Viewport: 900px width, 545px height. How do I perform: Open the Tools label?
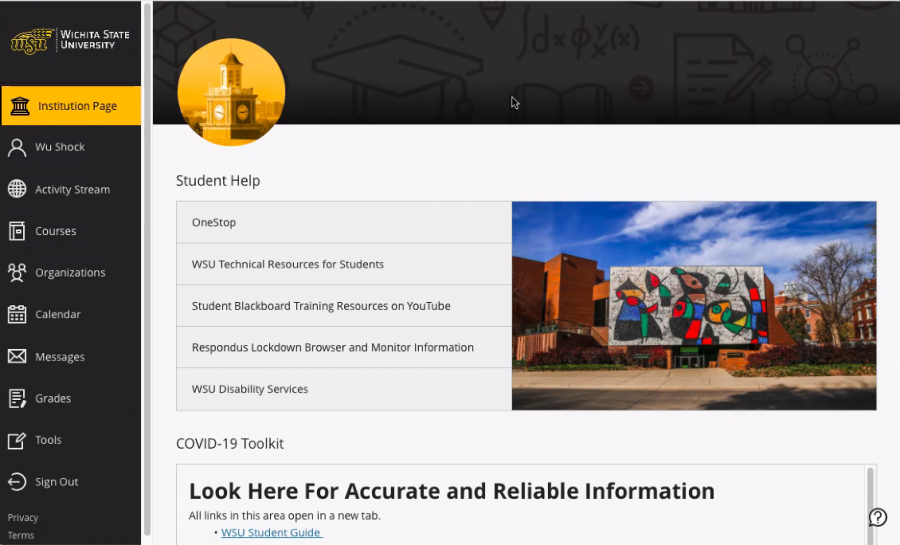coord(48,440)
